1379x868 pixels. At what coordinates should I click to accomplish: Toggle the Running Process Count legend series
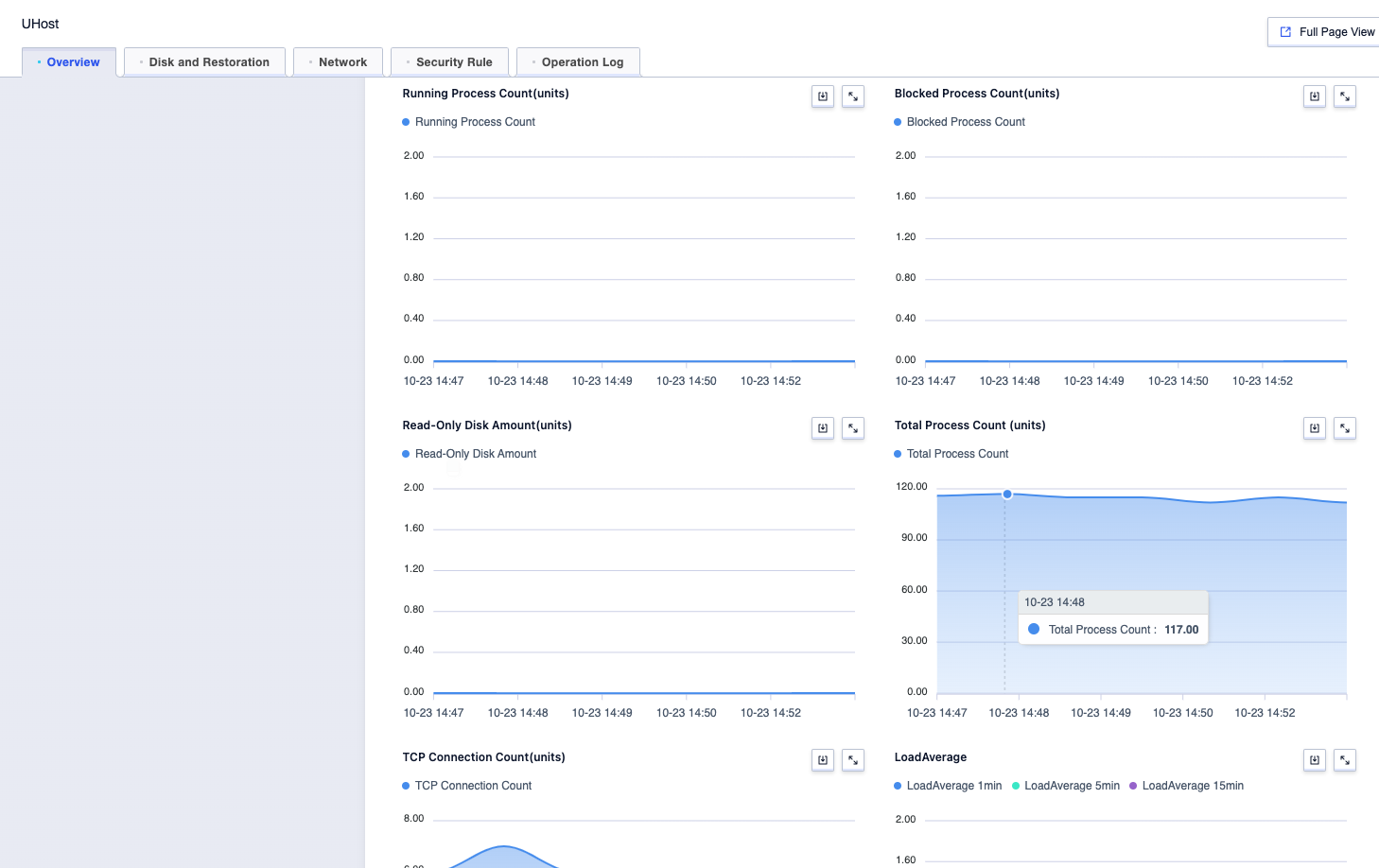(x=469, y=122)
